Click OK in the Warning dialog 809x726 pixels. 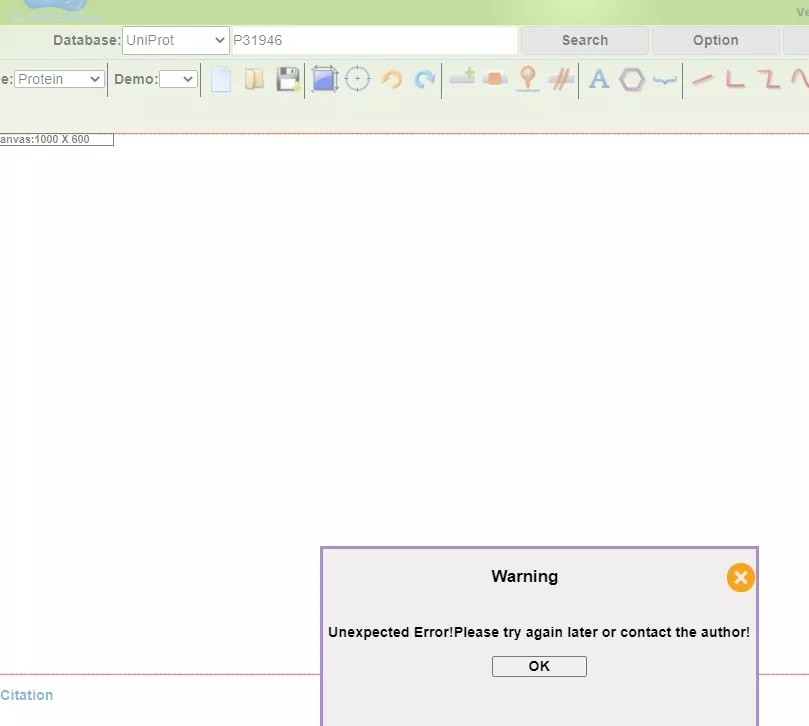539,666
